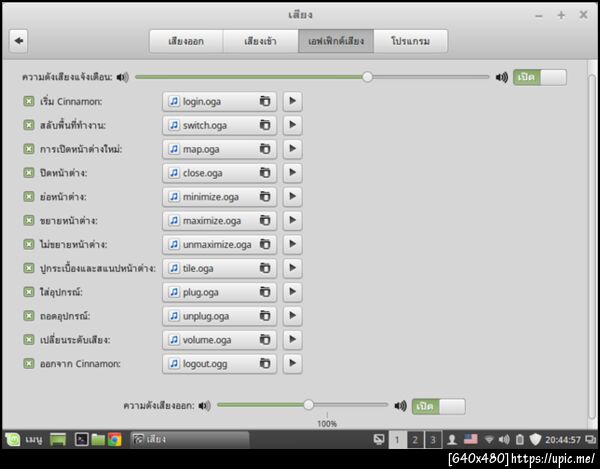The image size is (600, 469).
Task: Play the maximize.oga sound preview
Action: tap(292, 220)
